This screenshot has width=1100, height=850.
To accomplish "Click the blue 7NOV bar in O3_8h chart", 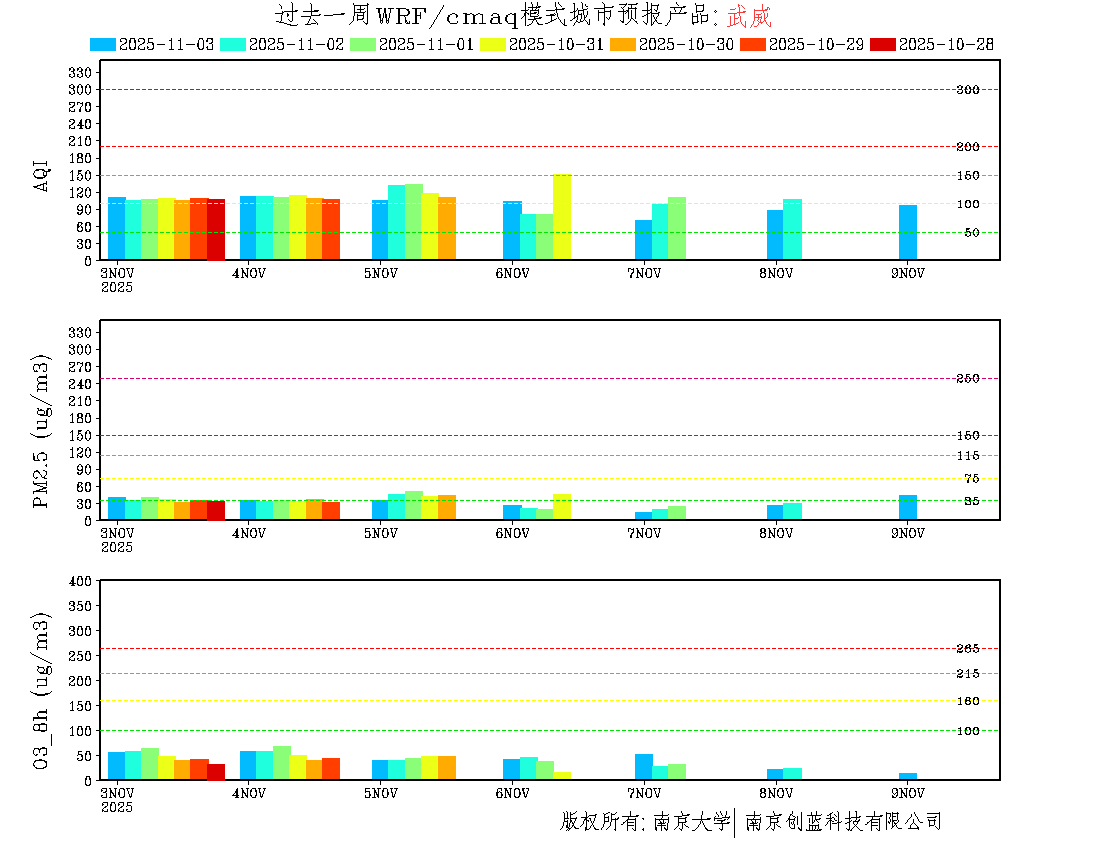I will click(643, 767).
